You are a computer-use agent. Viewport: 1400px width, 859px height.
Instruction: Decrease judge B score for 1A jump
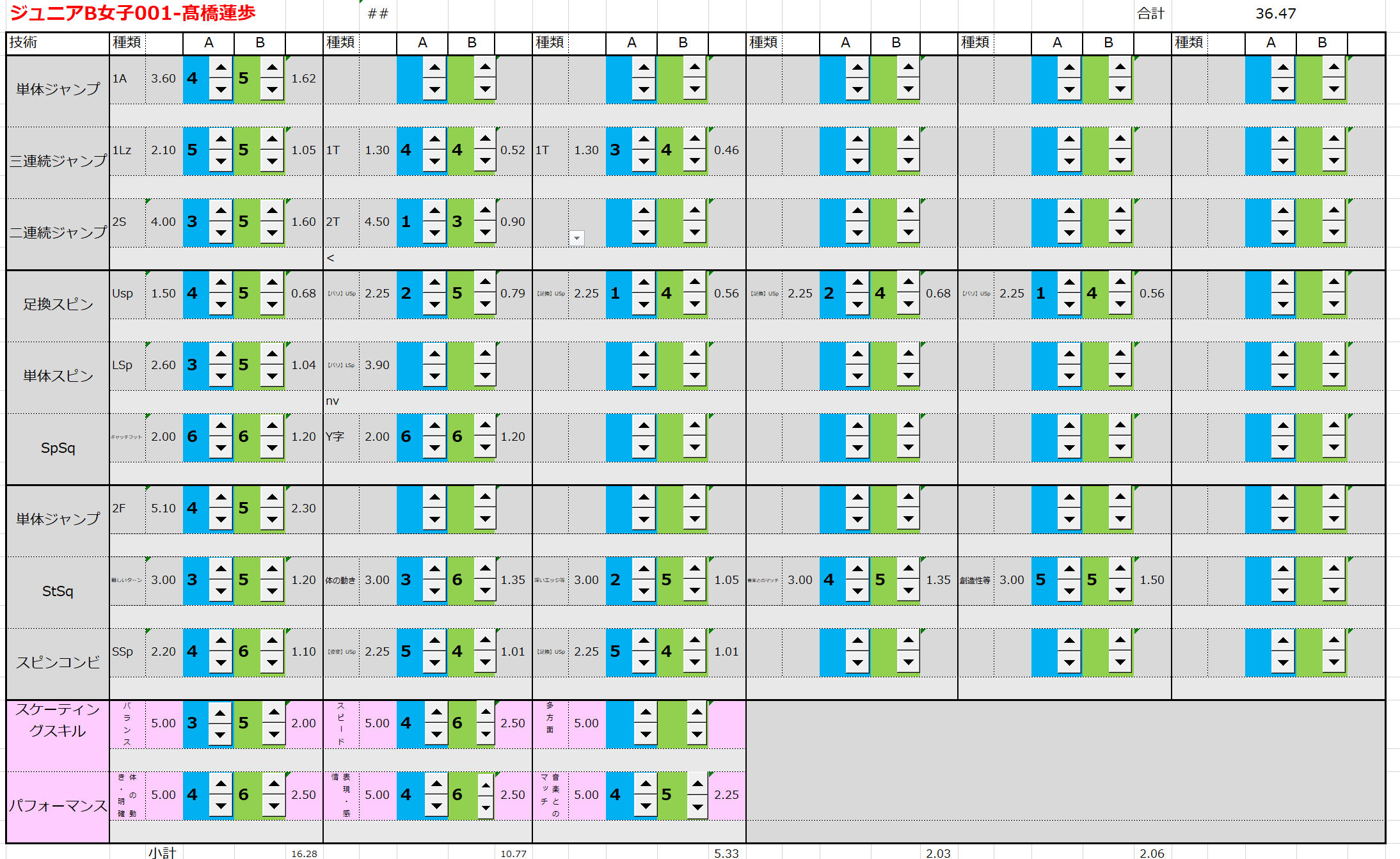point(272,90)
